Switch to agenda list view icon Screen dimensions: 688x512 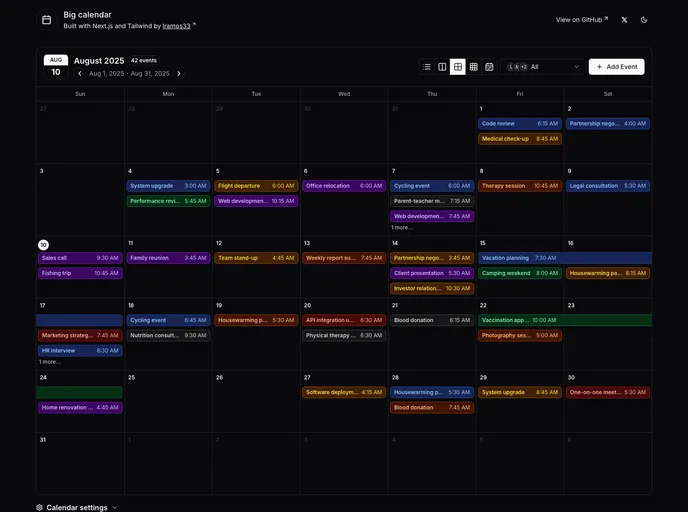pyautogui.click(x=426, y=67)
